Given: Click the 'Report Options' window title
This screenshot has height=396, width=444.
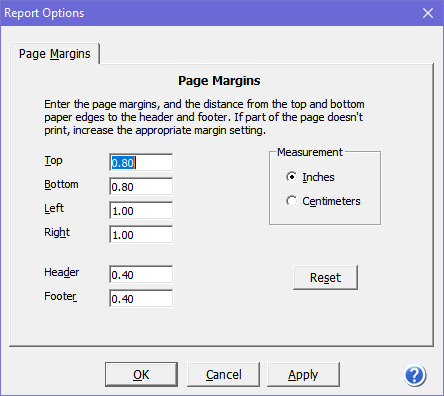Looking at the screenshot, I should pos(44,13).
